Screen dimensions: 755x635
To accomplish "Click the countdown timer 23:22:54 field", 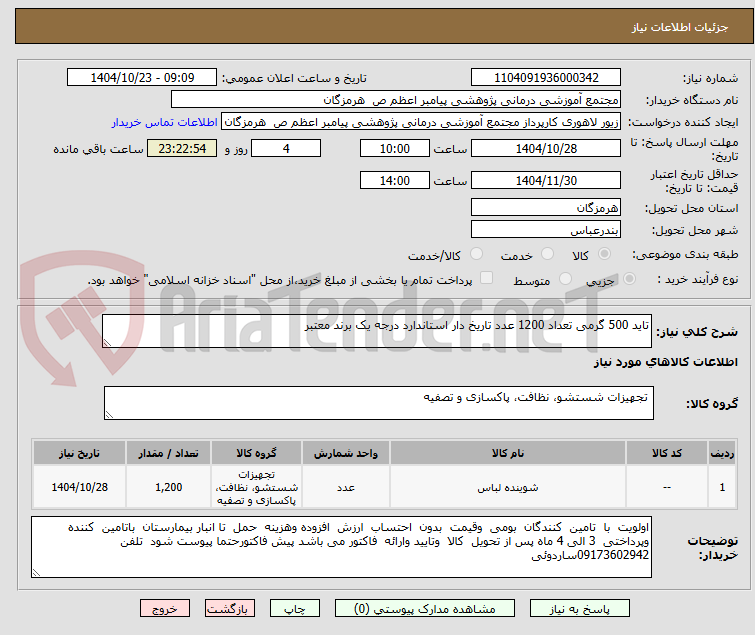I will 182,148.
